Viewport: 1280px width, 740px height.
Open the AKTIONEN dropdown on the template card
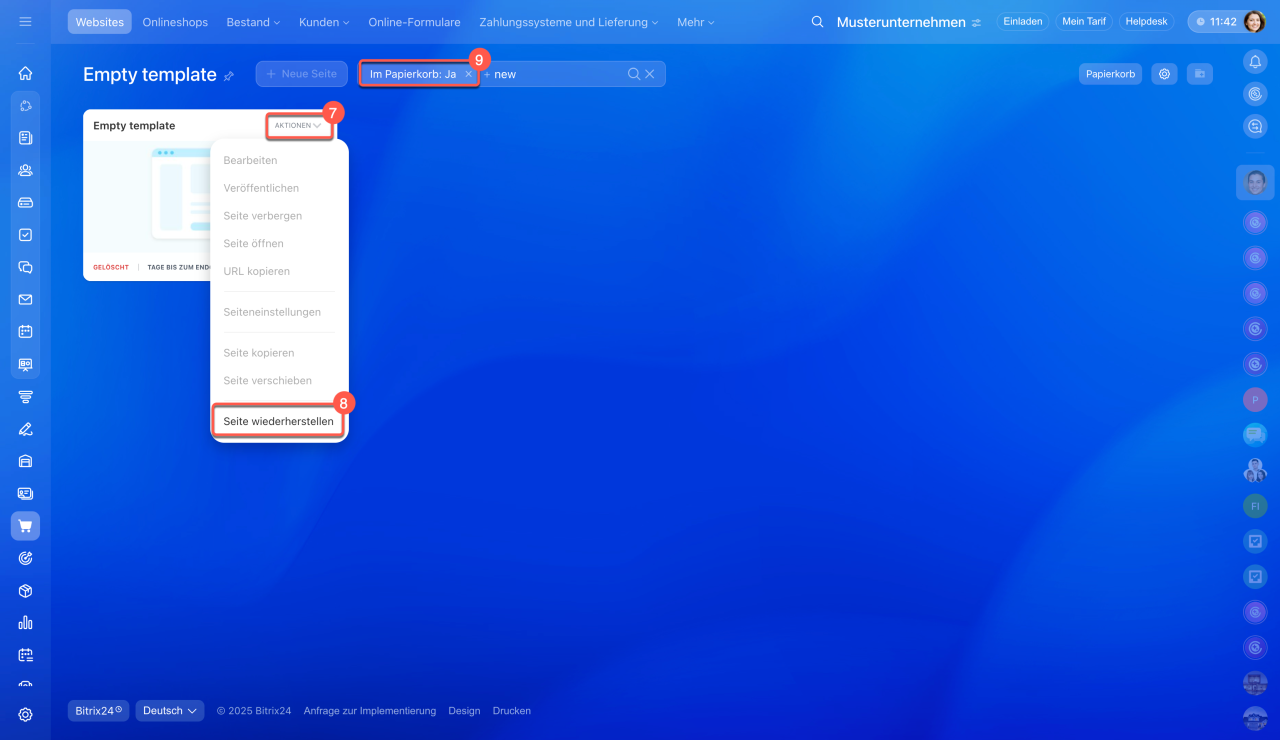coord(298,126)
